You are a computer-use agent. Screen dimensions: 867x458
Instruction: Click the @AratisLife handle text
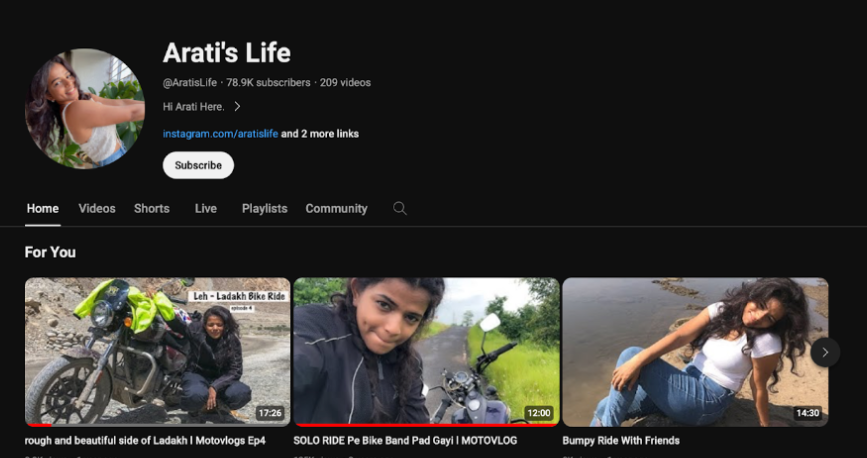[190, 82]
